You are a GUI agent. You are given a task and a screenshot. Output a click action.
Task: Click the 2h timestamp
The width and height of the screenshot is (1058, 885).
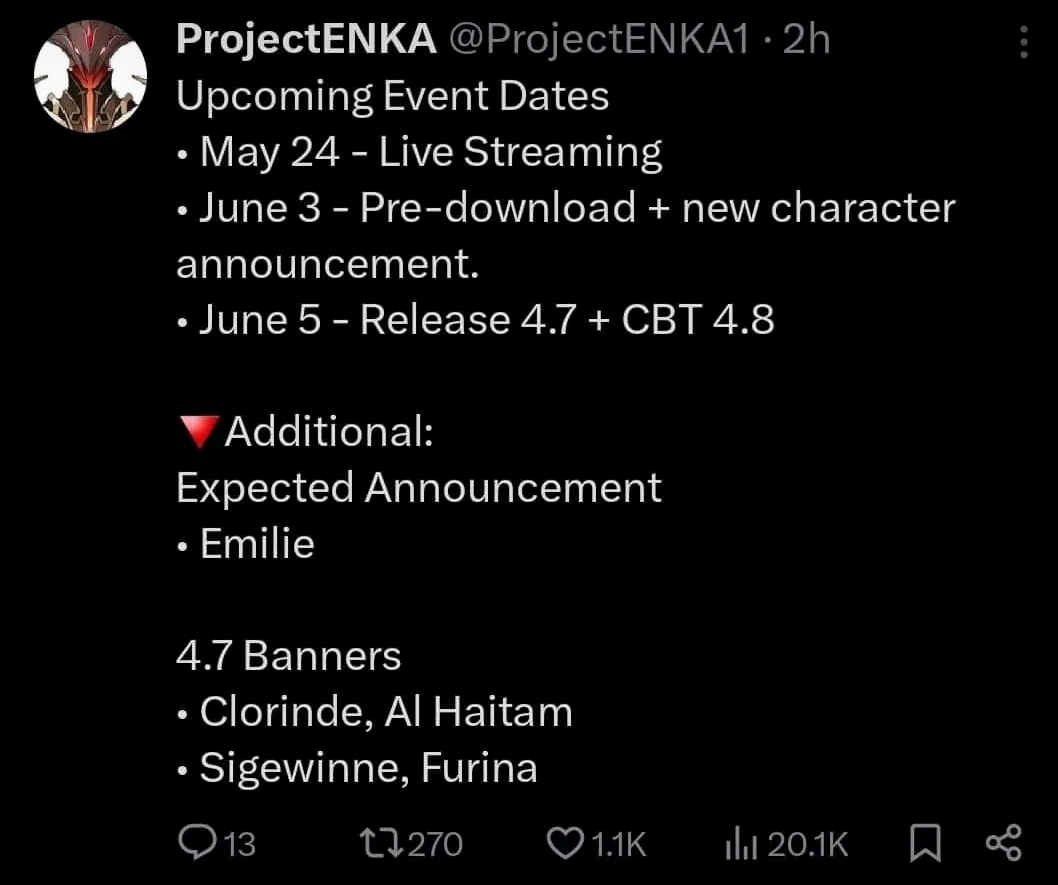pos(806,40)
